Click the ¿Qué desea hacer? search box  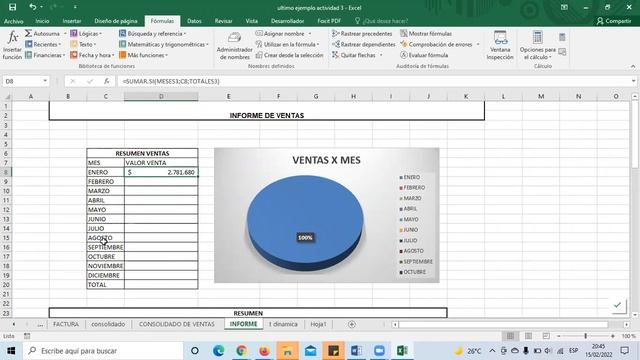[381, 21]
